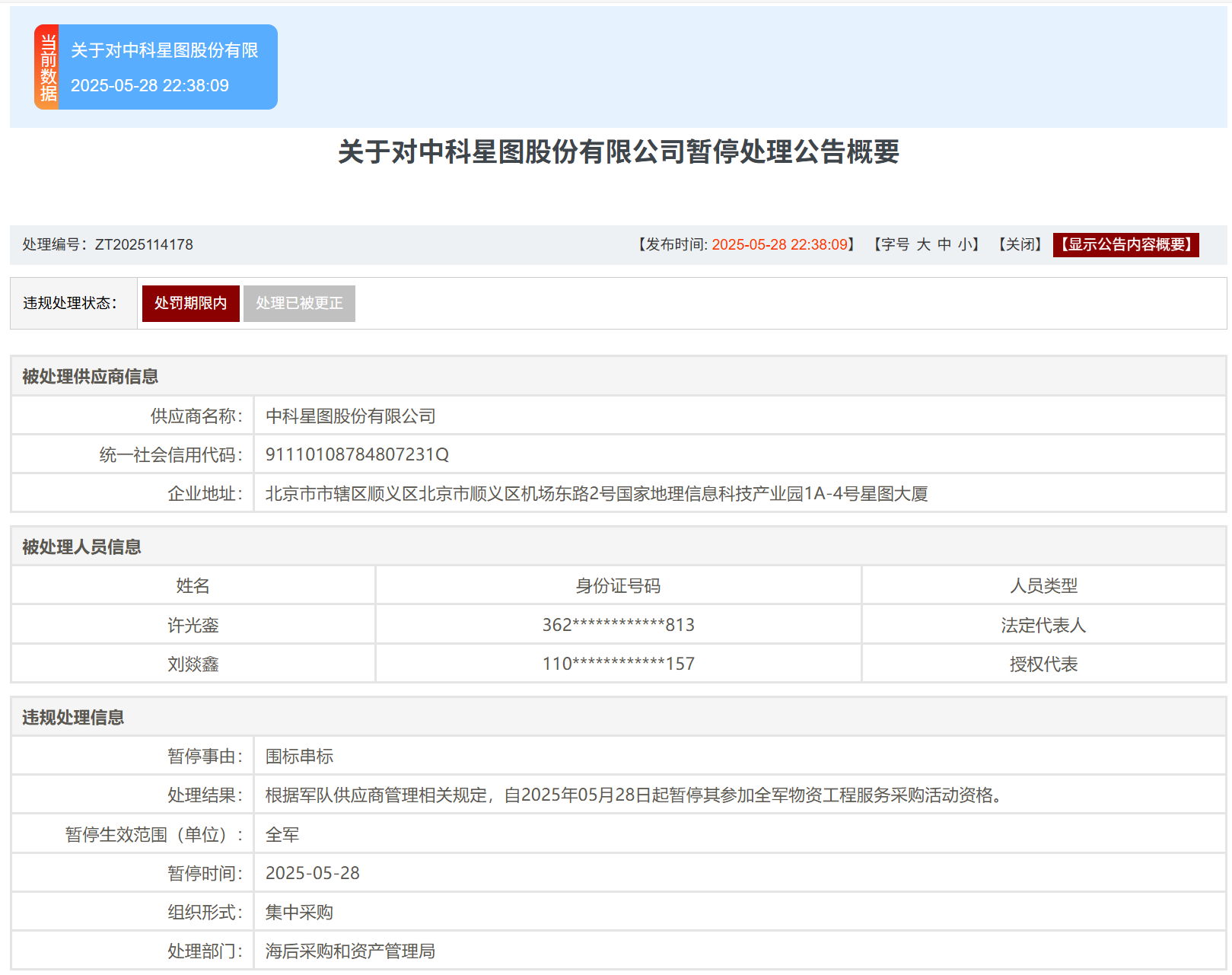Click the red publish time 2025-05-28 22:38:09
This screenshot has width=1232, height=975.
[x=780, y=244]
